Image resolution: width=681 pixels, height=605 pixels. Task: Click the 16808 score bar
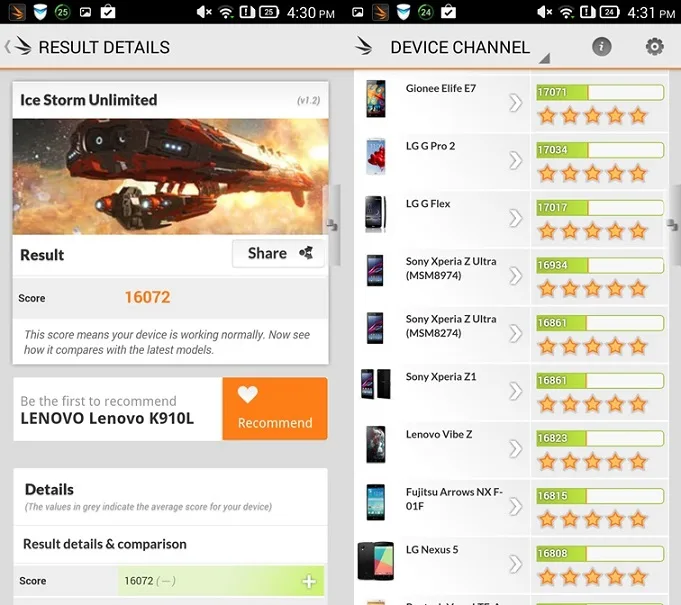pyautogui.click(x=600, y=554)
